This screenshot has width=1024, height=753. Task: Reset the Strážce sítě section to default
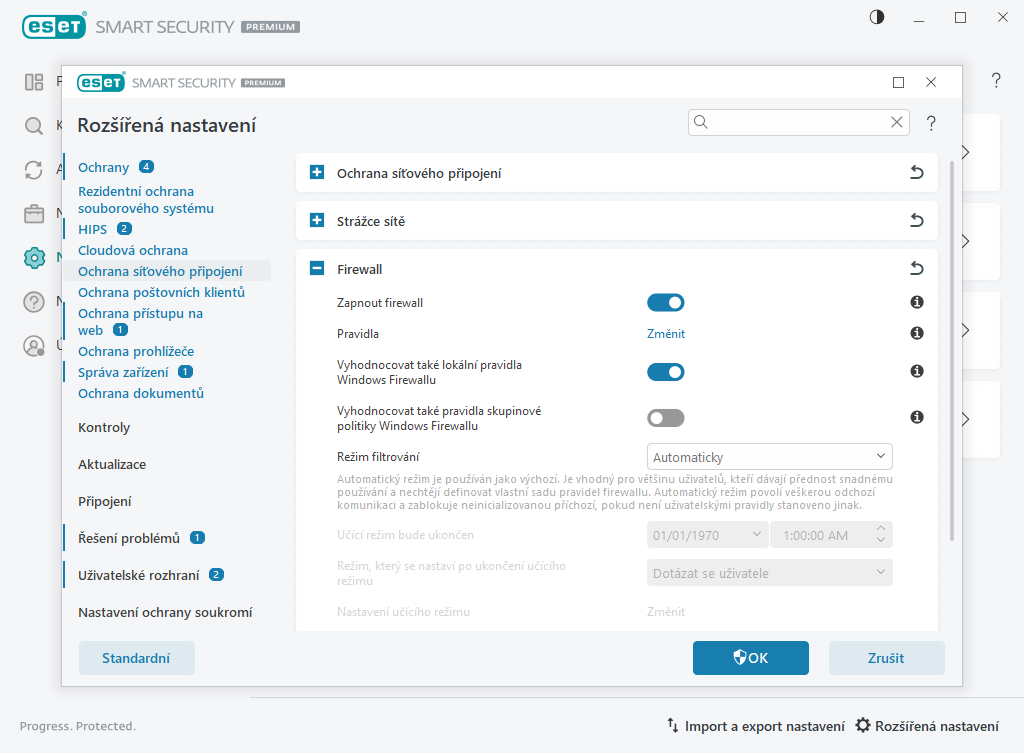click(x=916, y=221)
